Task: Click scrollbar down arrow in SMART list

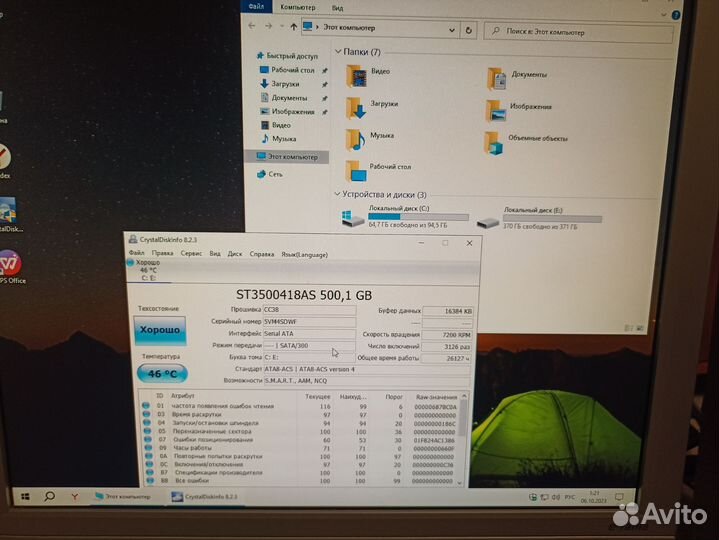Action: coord(460,482)
